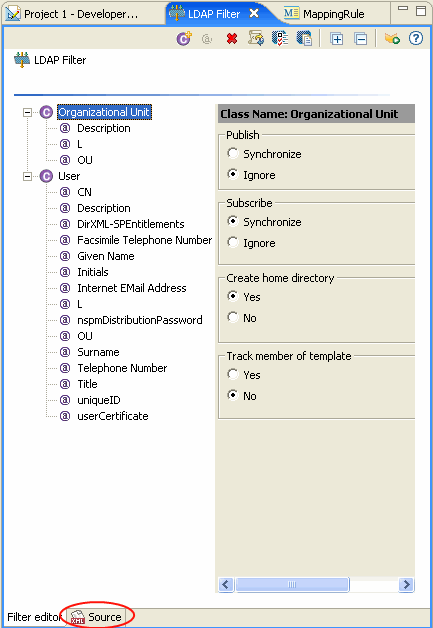Open the MappingRule tab
The width and height of the screenshot is (433, 628).
tap(324, 14)
